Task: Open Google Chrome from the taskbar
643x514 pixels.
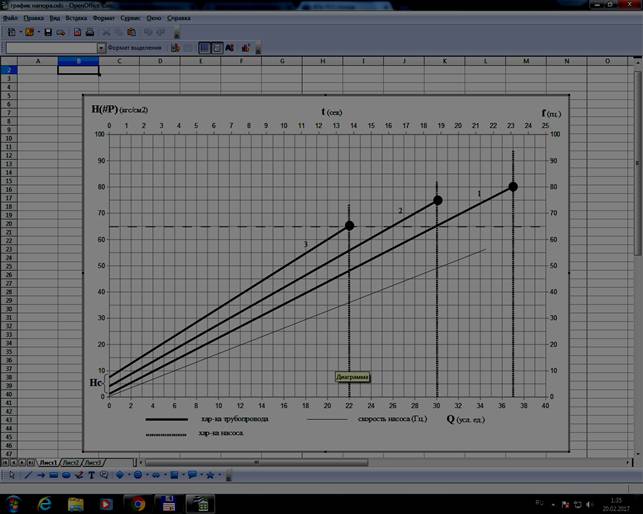Action: [137, 503]
